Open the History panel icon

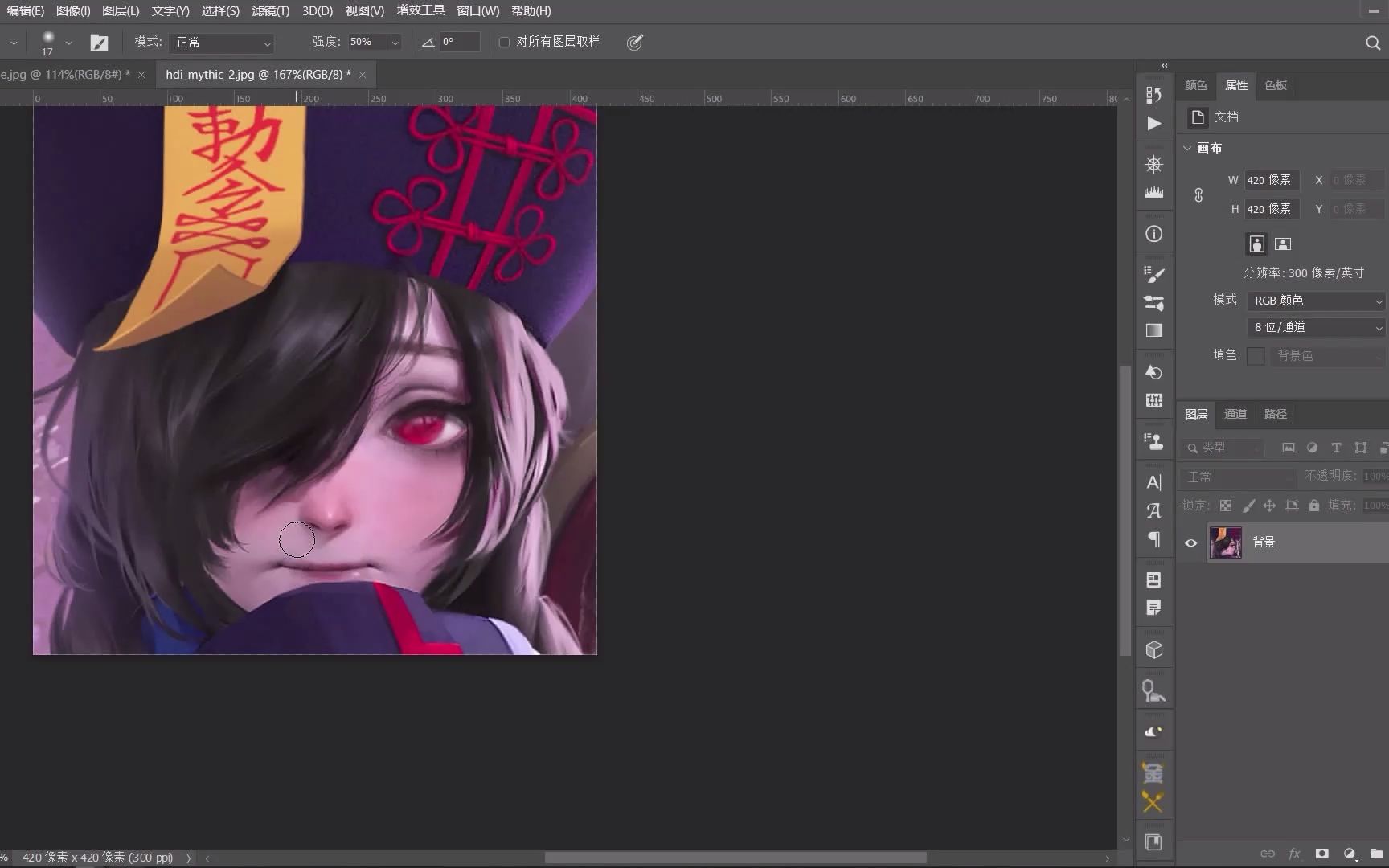[1153, 95]
